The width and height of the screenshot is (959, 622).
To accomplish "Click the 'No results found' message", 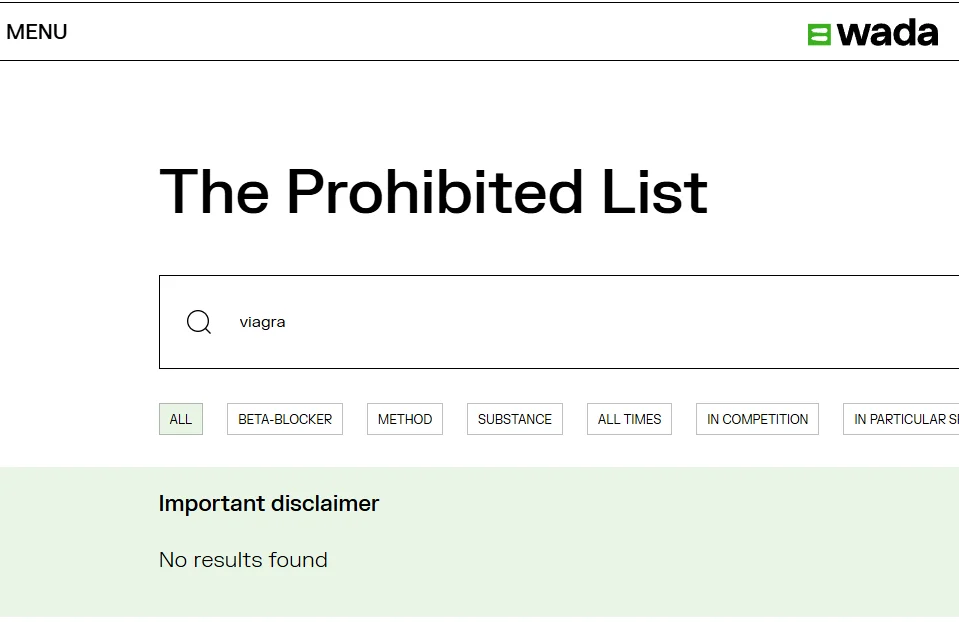I will pos(243,560).
